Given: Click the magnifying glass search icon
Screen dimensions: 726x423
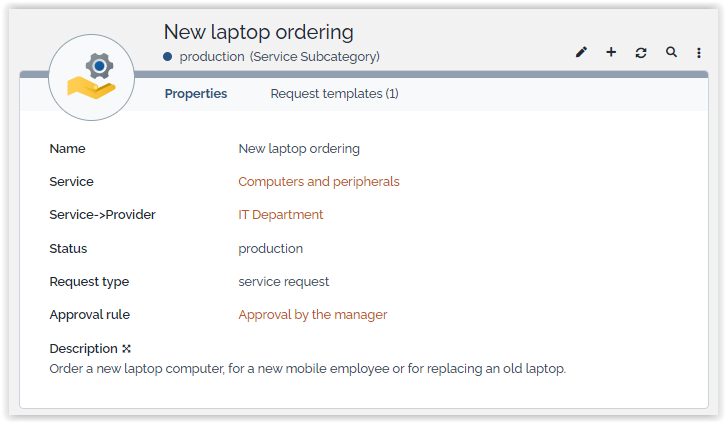Looking at the screenshot, I should [671, 52].
